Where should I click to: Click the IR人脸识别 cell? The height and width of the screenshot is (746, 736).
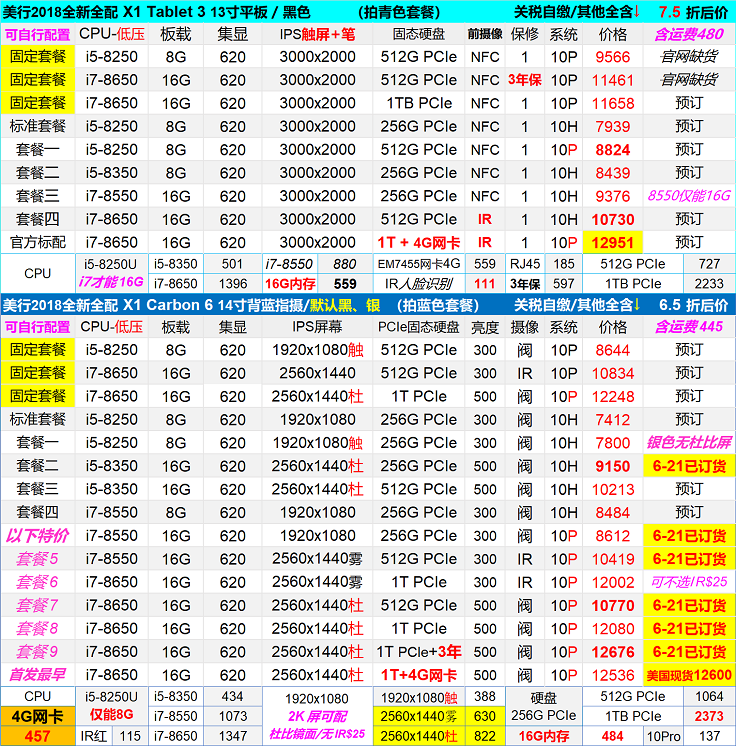click(419, 284)
